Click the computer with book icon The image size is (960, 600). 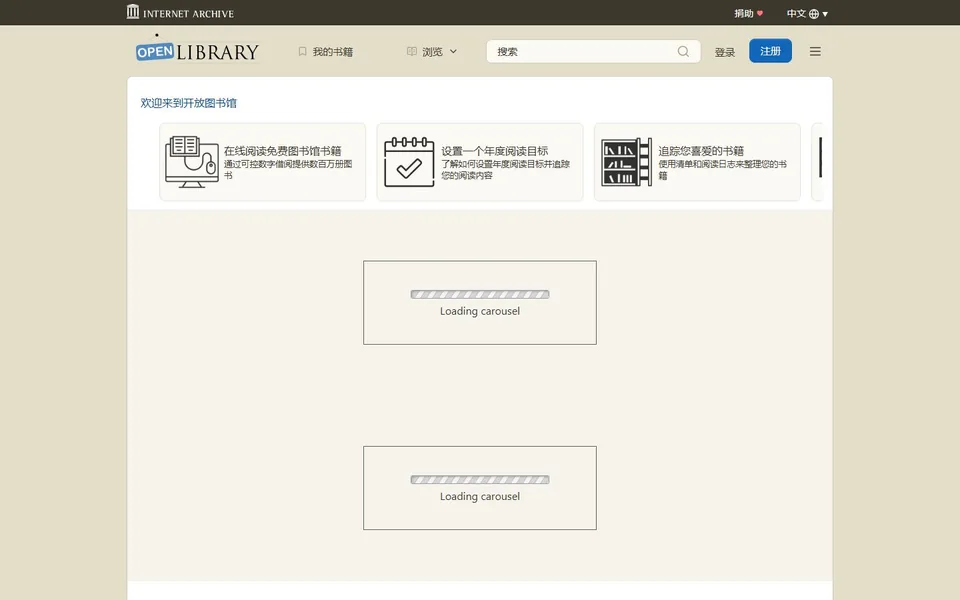pos(192,162)
